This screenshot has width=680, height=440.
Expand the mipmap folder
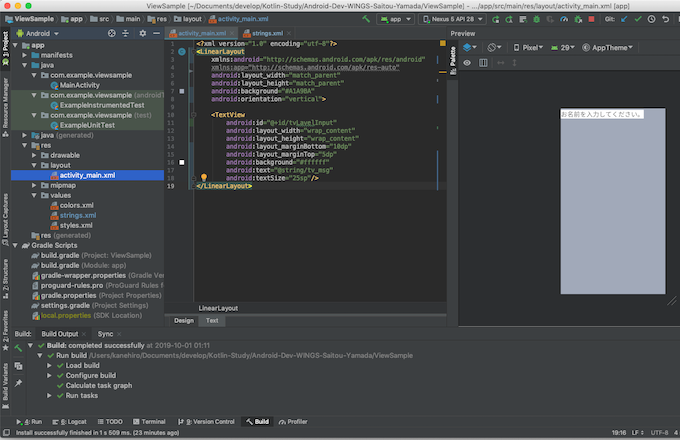point(34,185)
